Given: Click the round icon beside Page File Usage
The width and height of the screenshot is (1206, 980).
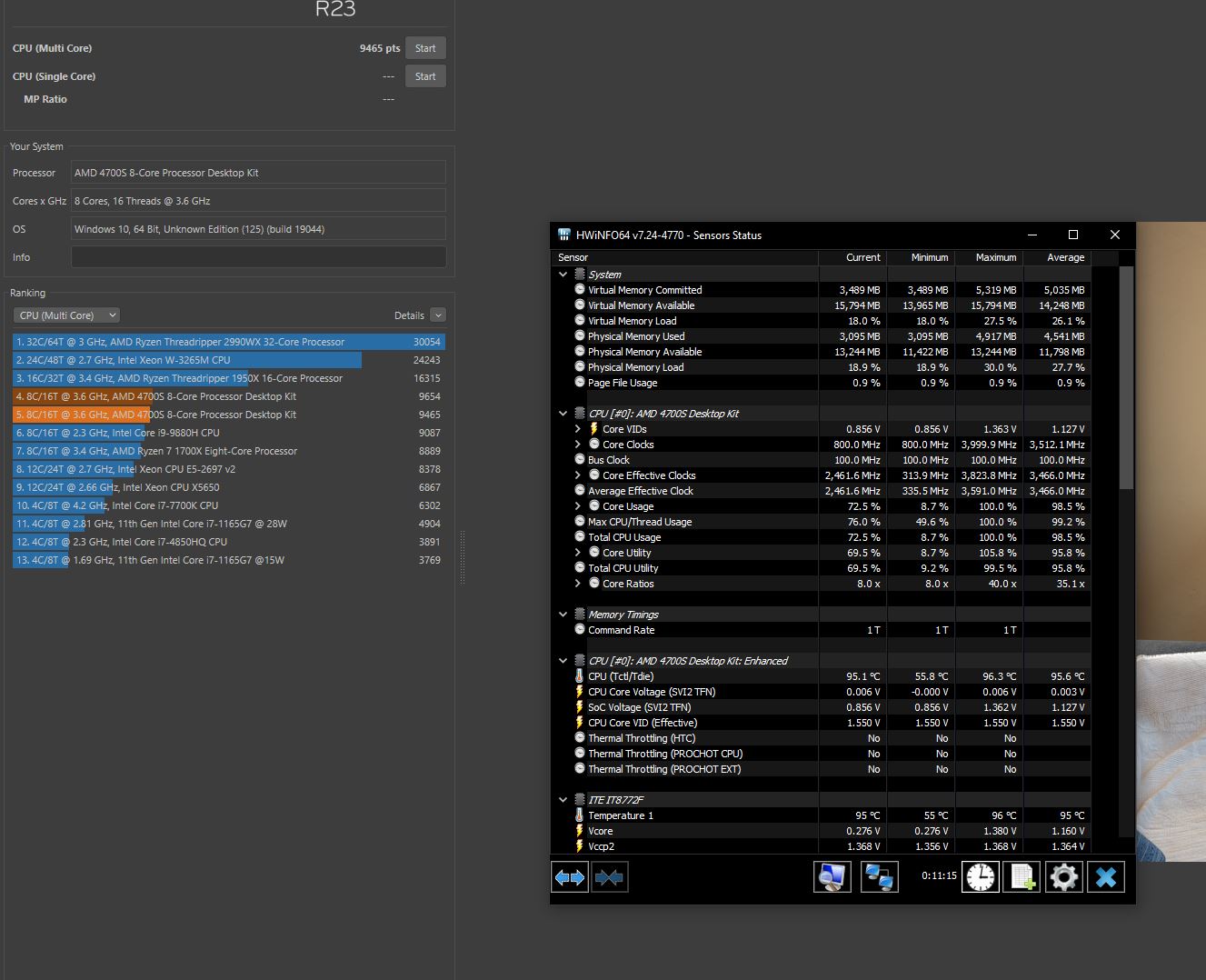Looking at the screenshot, I should click(580, 383).
